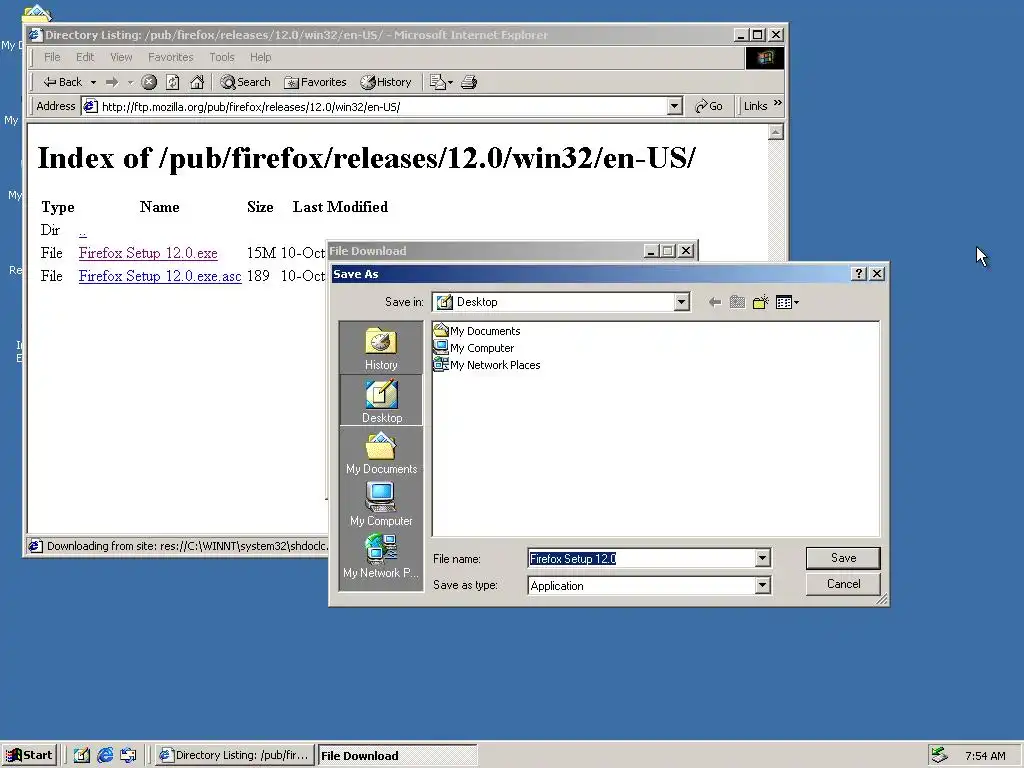This screenshot has width=1024, height=768.
Task: Click the Create New Folder icon
Action: point(760,302)
